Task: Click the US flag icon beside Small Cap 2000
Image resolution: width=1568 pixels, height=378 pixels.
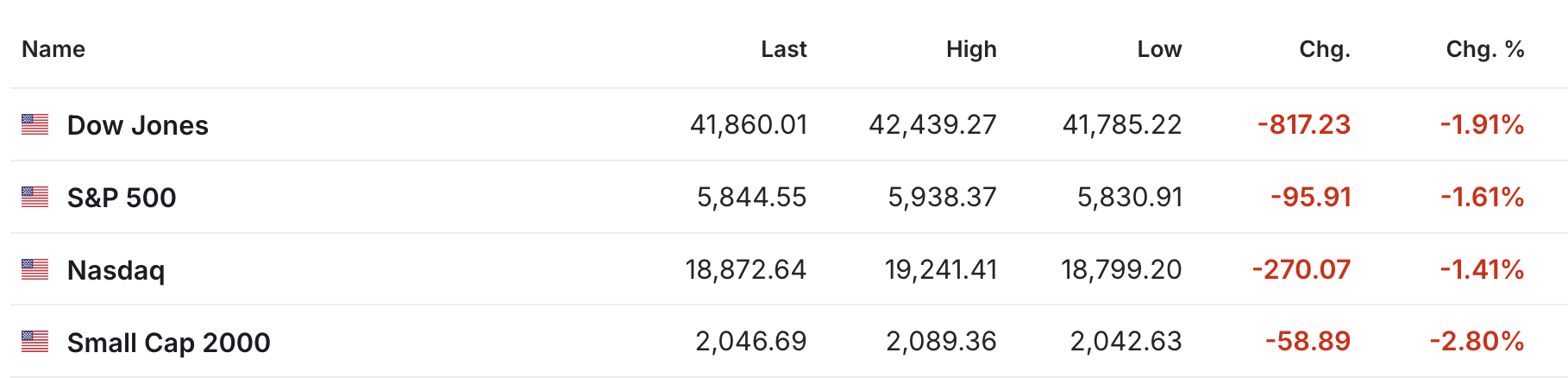Action: [34, 342]
